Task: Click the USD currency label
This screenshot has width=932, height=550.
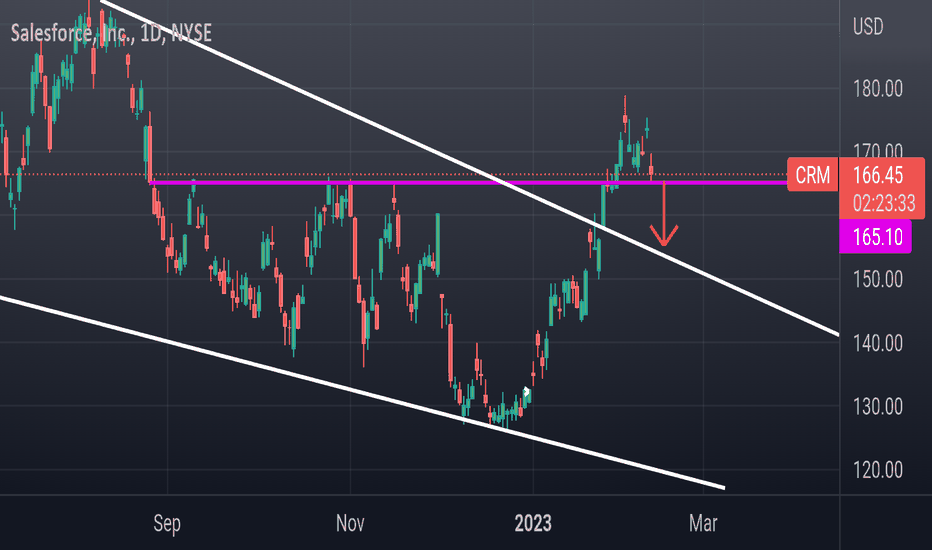Action: point(868,27)
